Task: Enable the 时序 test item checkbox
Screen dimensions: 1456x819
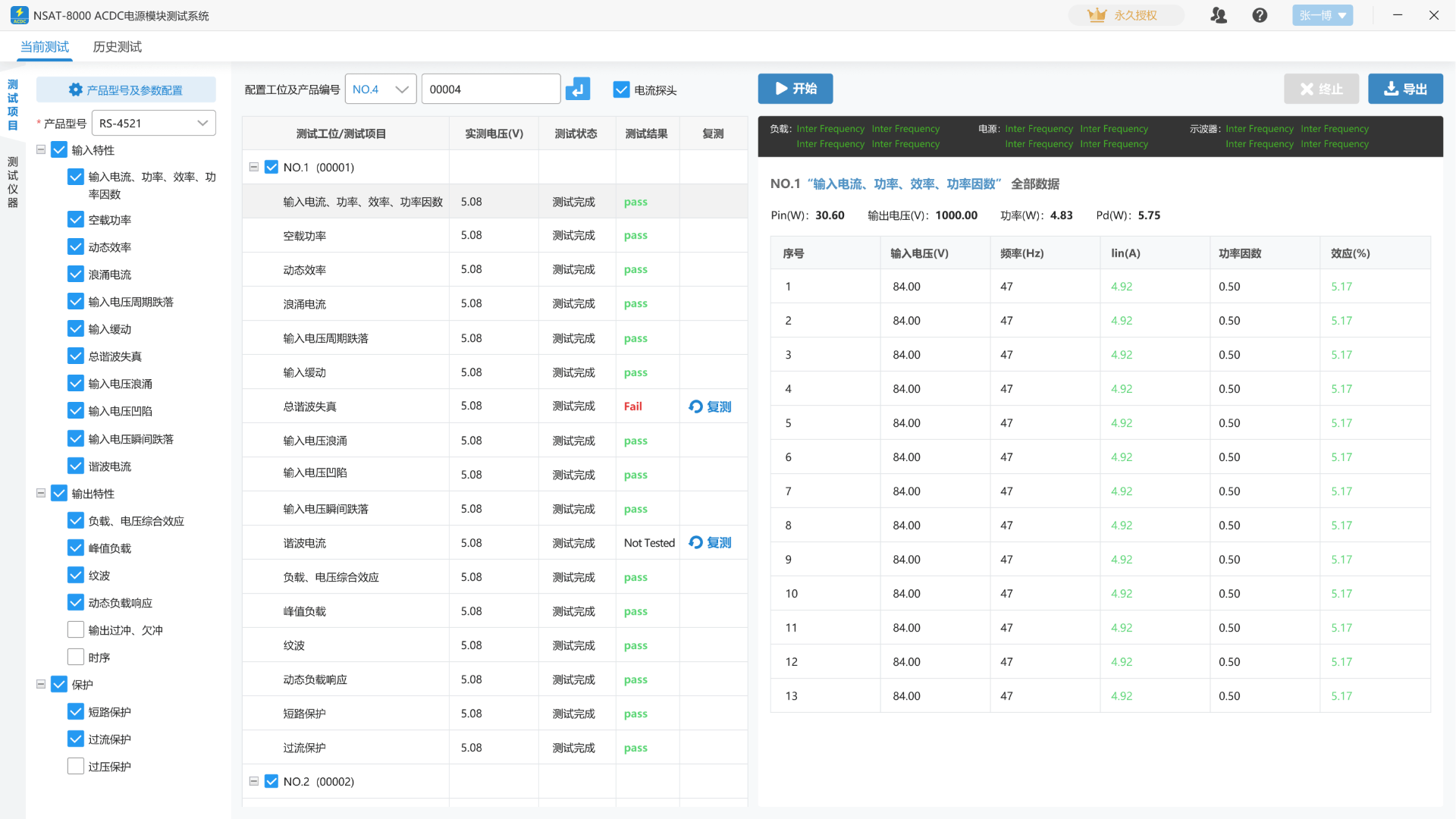Action: [76, 657]
